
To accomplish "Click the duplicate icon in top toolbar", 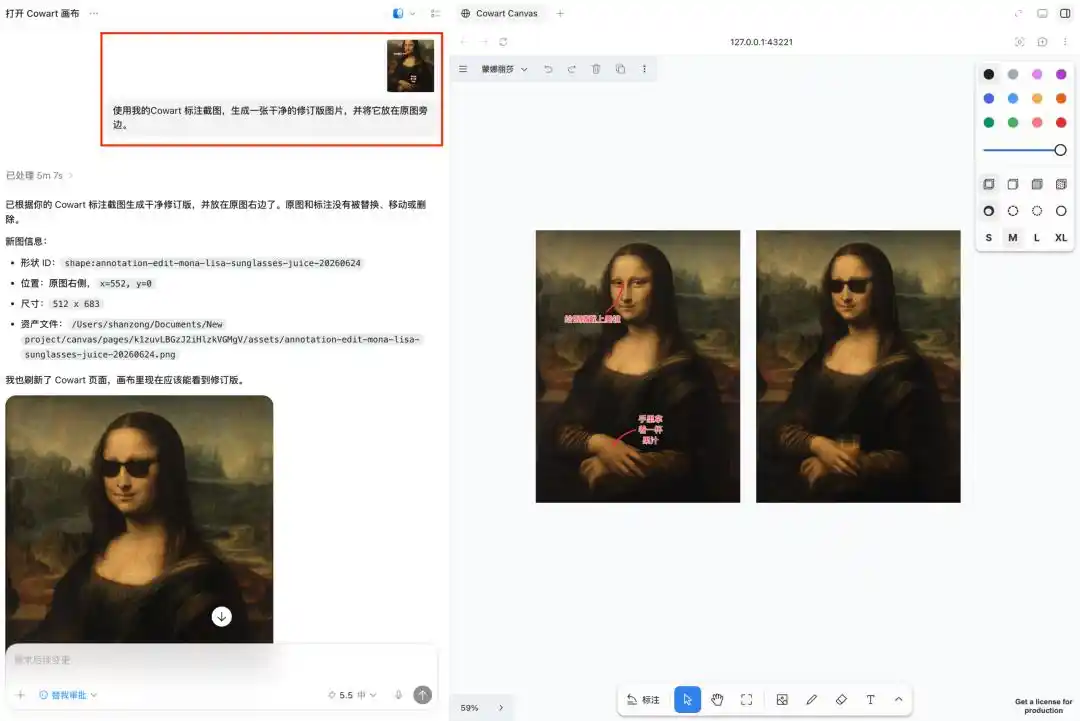I will [x=621, y=69].
